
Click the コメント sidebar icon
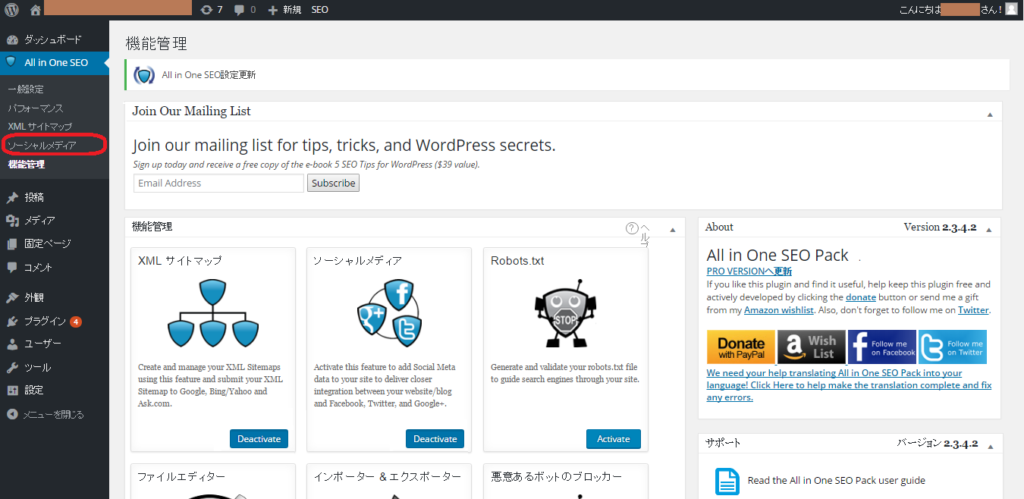click(12, 267)
